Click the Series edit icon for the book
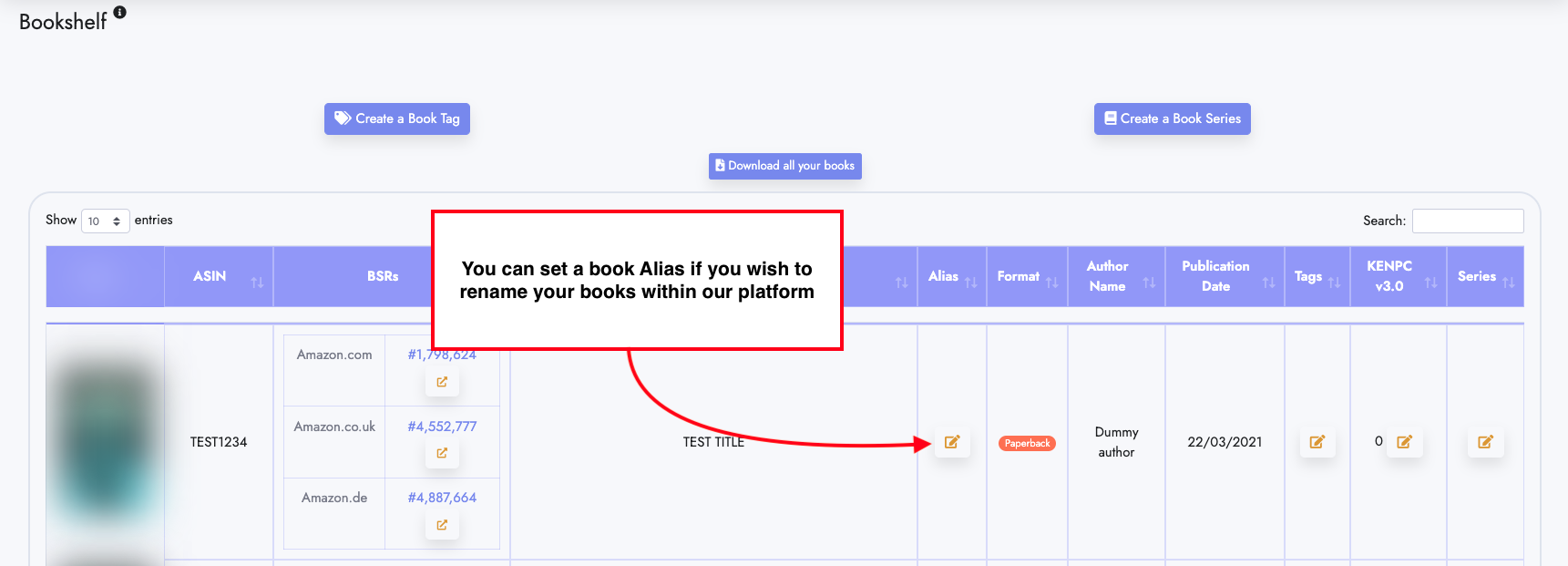 [1486, 442]
